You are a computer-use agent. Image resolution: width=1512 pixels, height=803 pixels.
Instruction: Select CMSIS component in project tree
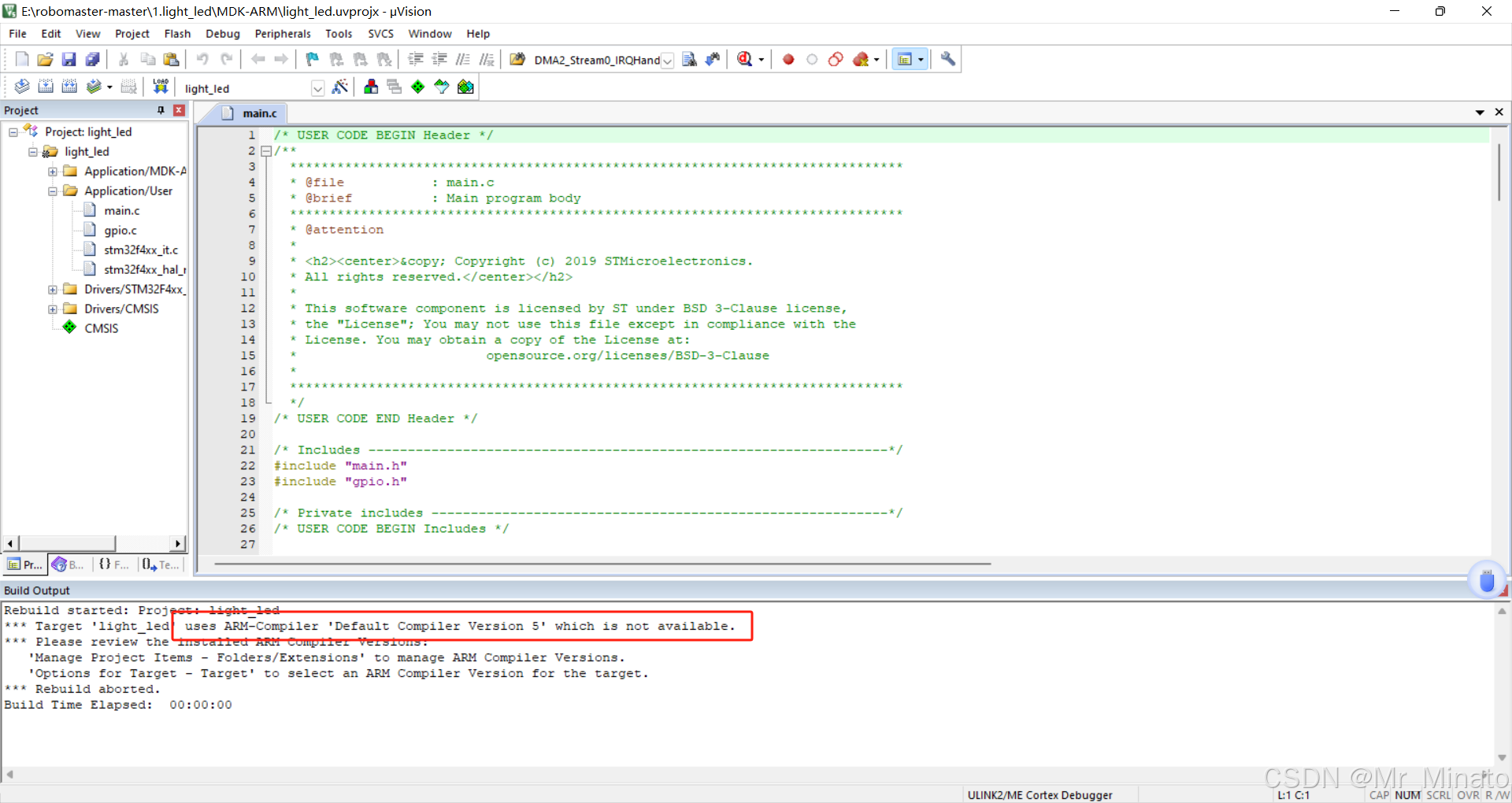point(101,329)
